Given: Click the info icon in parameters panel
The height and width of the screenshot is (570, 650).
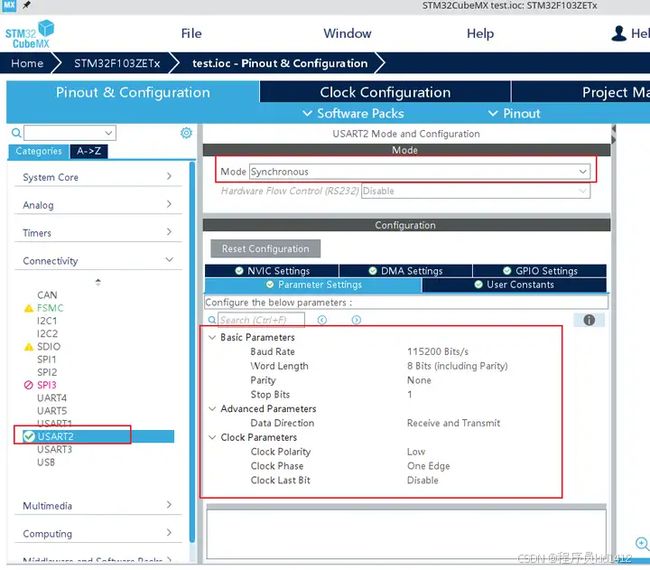Looking at the screenshot, I should pos(589,320).
